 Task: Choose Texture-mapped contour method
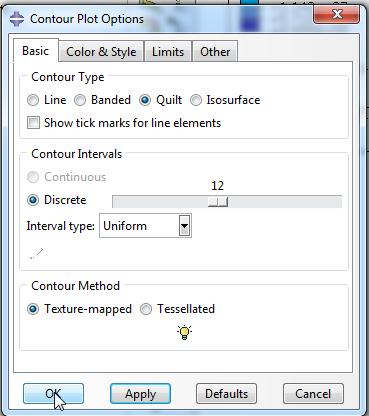coord(33,309)
